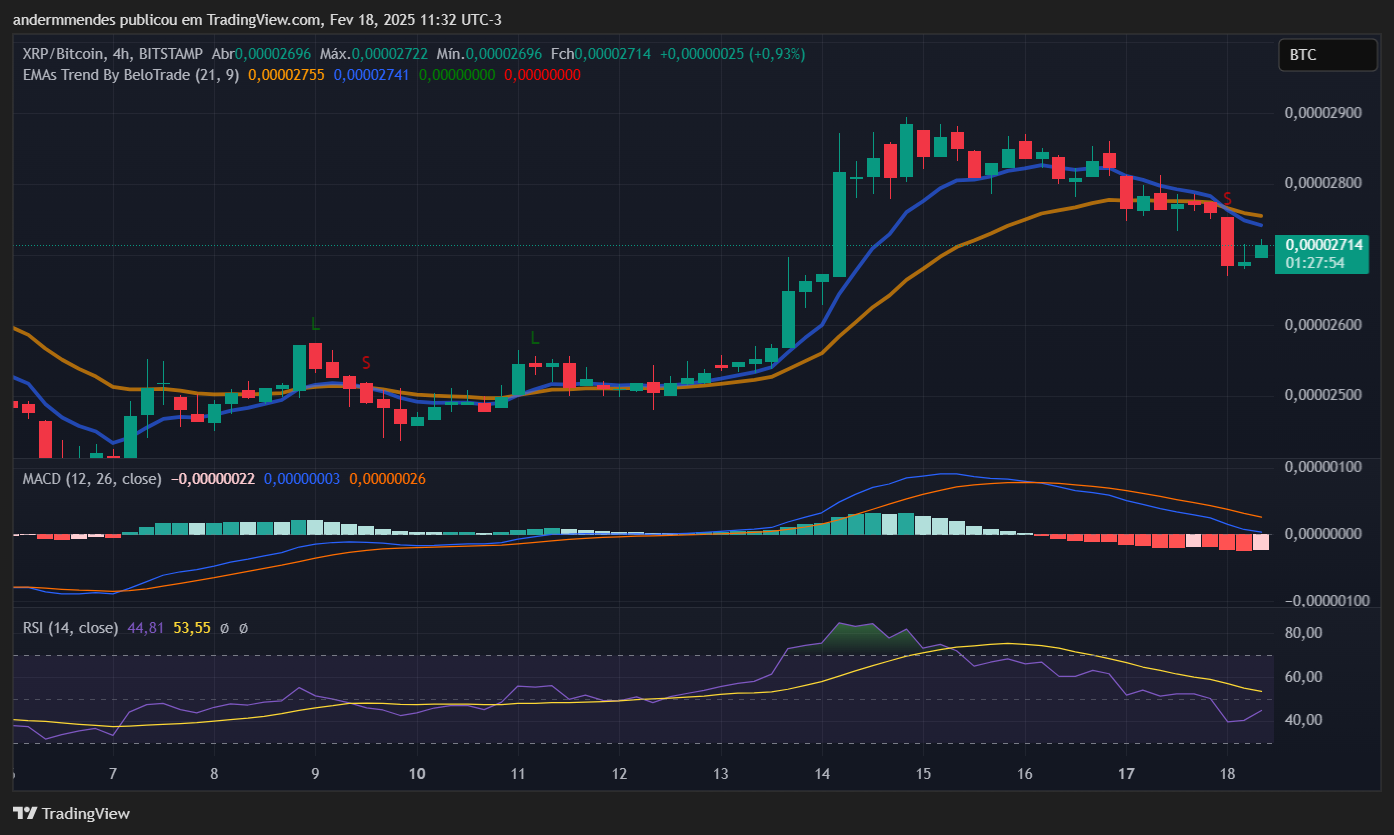Click the MACD histogram value −0,00000022
The height and width of the screenshot is (835, 1394).
point(213,479)
